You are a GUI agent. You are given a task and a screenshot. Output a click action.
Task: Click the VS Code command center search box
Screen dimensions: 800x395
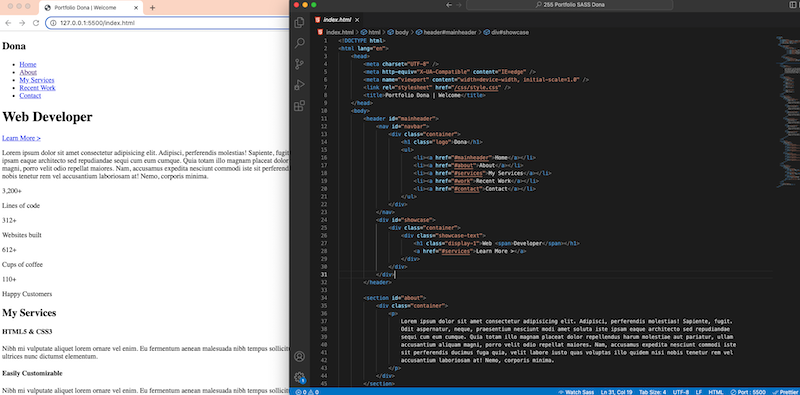coord(569,5)
